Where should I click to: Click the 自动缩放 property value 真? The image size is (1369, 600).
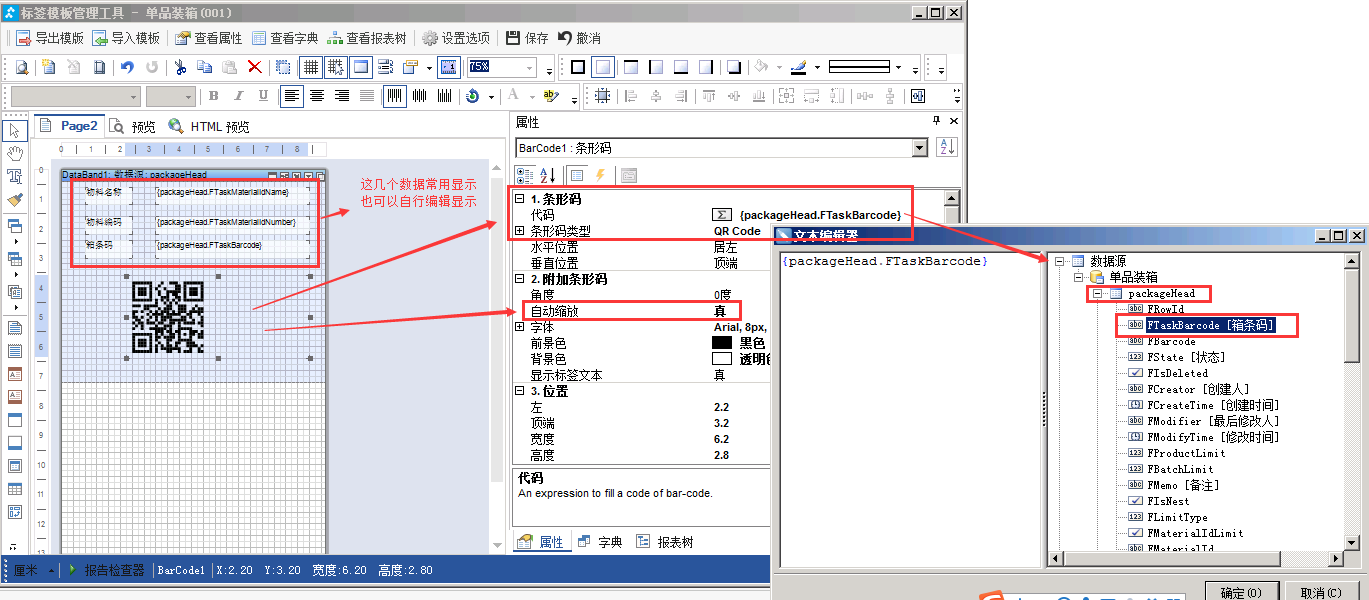pos(719,311)
